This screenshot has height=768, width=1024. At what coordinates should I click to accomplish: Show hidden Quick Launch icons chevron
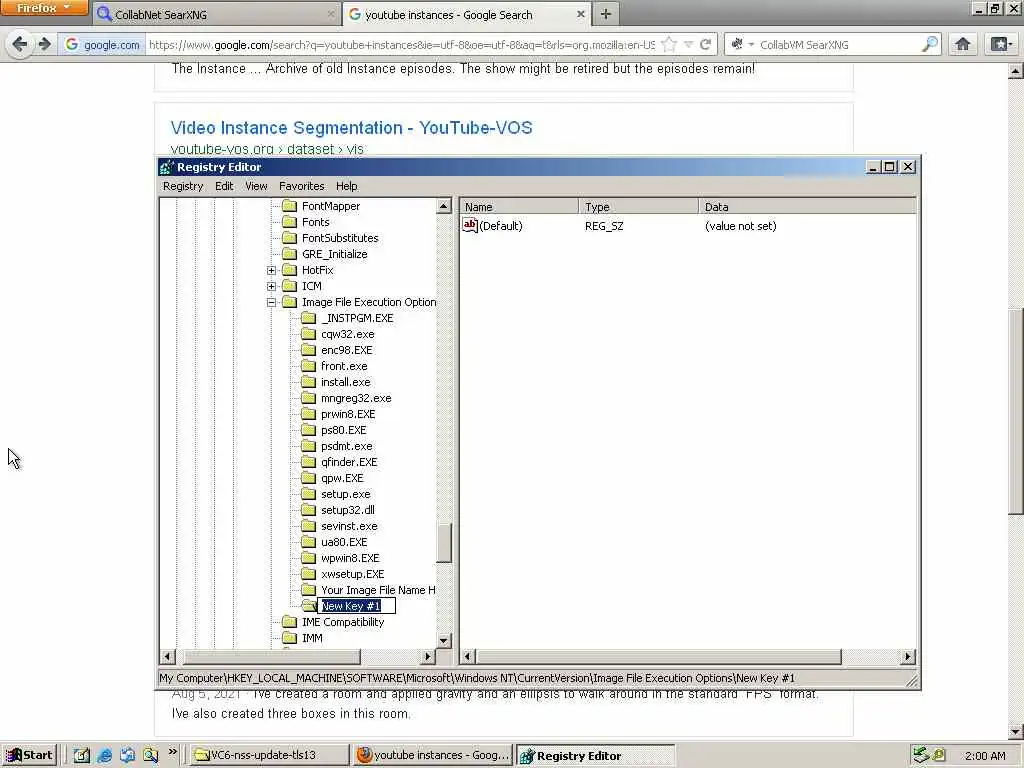click(x=172, y=752)
